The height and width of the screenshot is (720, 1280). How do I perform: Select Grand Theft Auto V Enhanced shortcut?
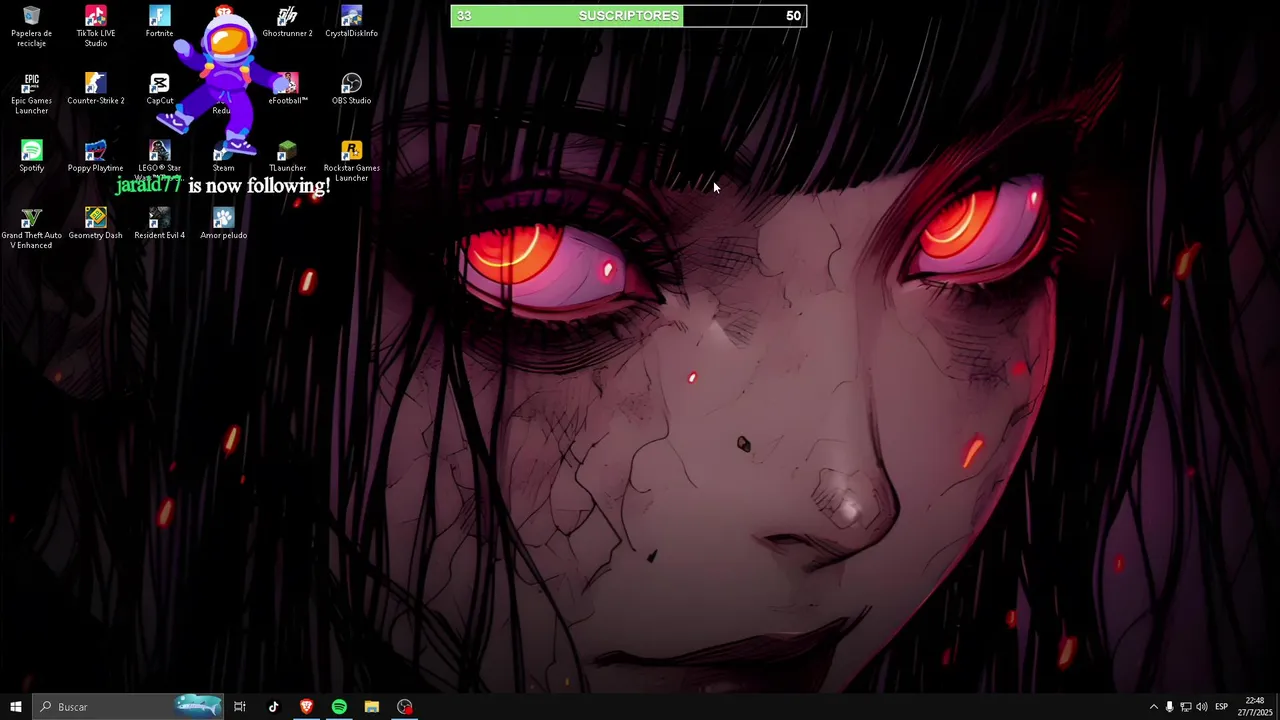coord(31,228)
